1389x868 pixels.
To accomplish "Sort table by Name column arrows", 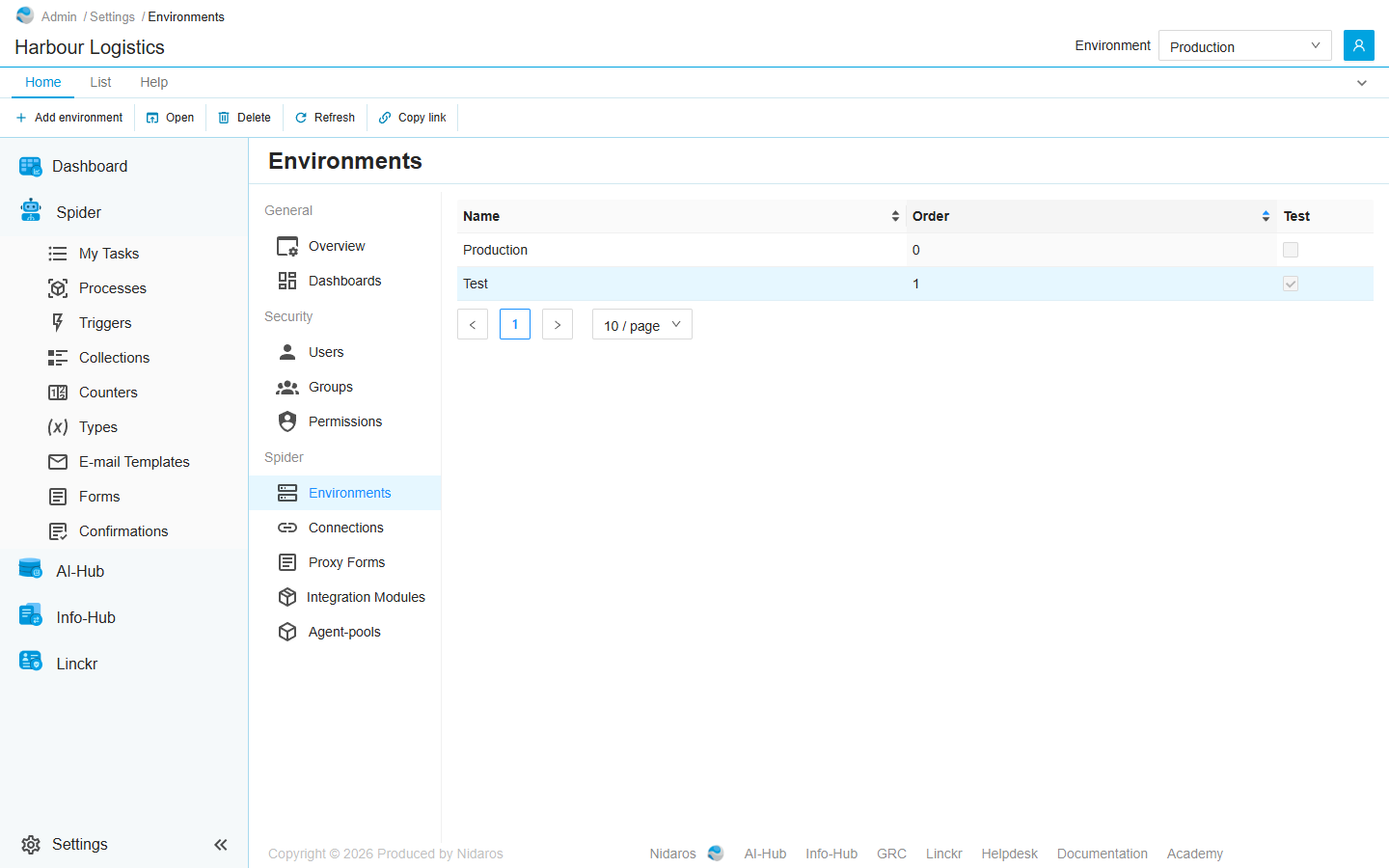I will point(895,216).
